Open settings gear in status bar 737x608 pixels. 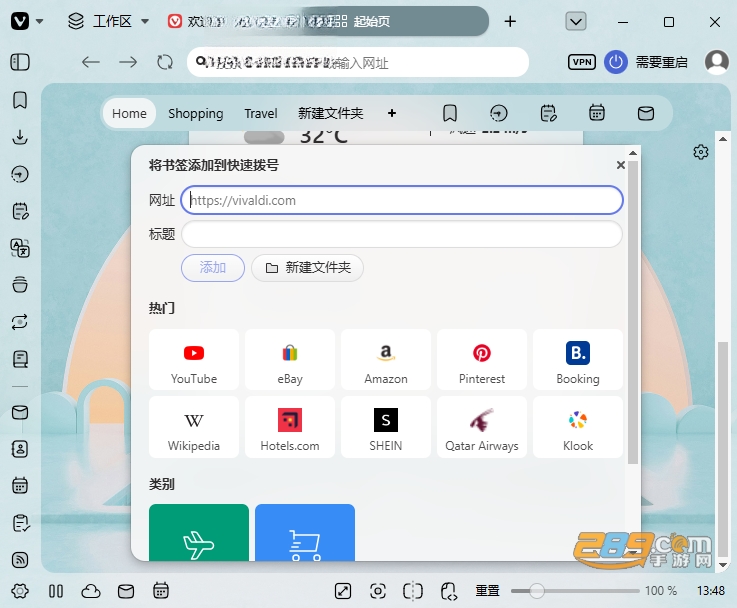(x=20, y=591)
